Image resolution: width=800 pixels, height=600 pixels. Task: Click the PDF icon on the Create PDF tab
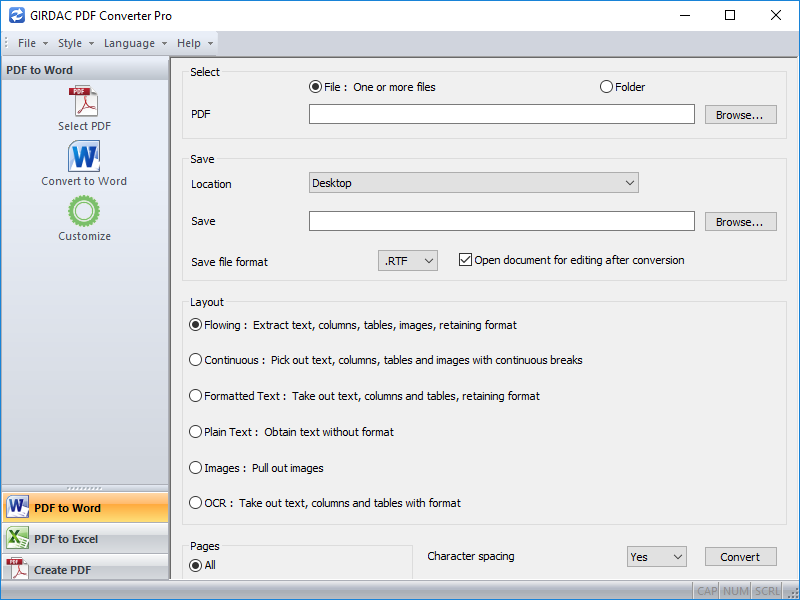pyautogui.click(x=17, y=568)
